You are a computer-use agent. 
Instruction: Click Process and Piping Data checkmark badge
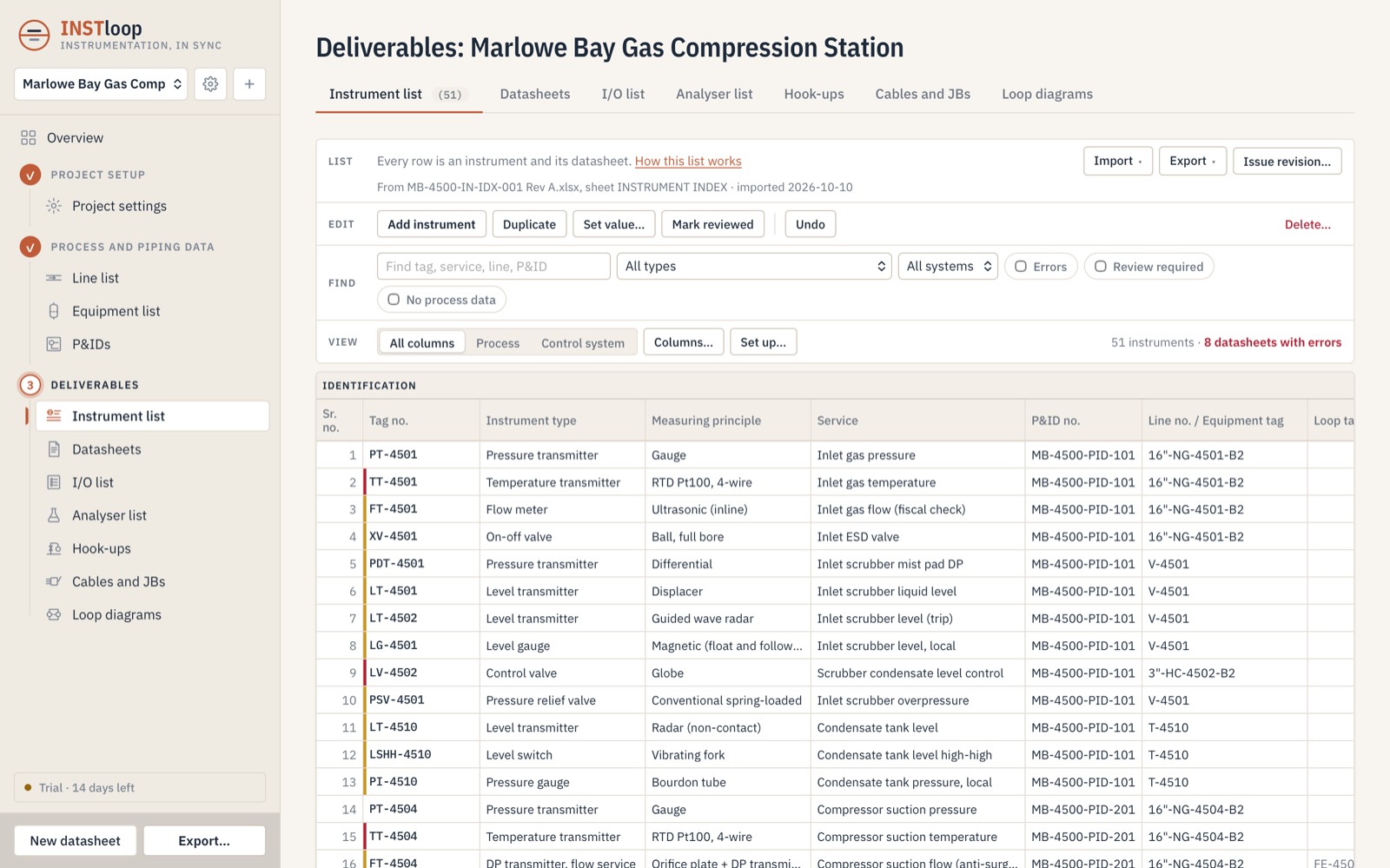pyautogui.click(x=30, y=247)
